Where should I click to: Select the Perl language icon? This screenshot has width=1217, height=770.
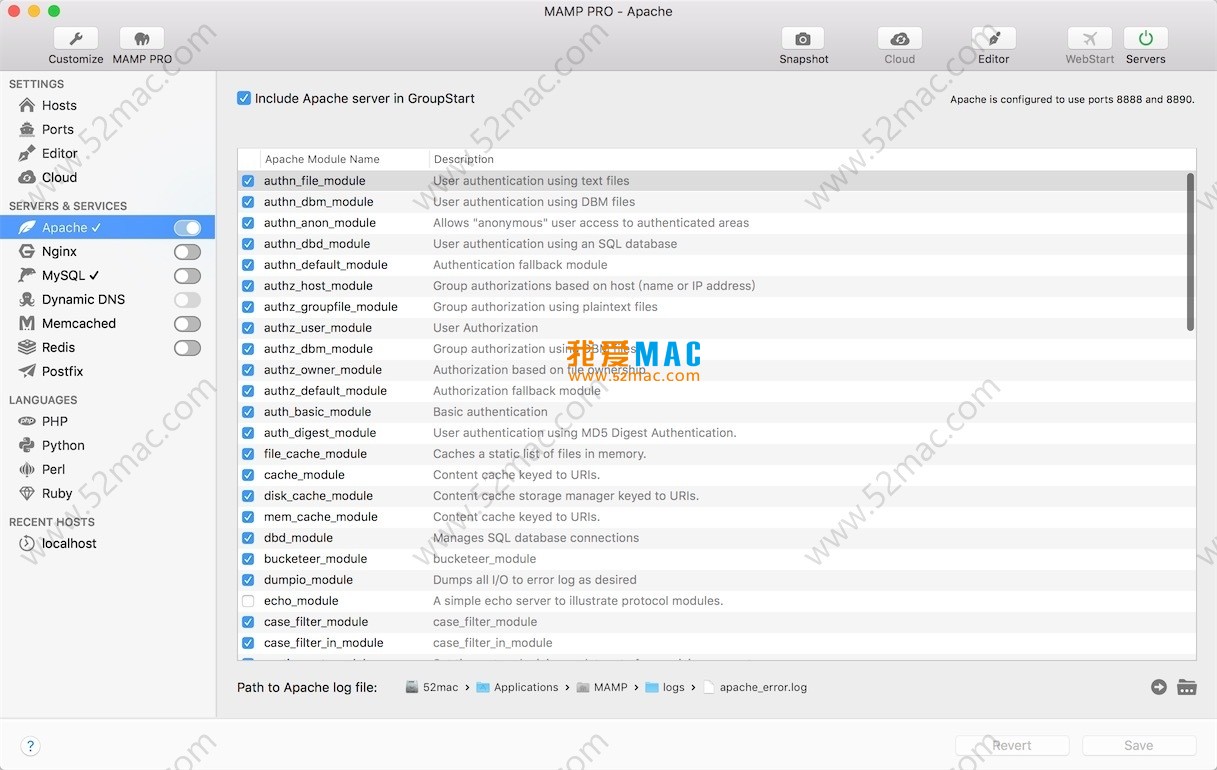tap(27, 469)
